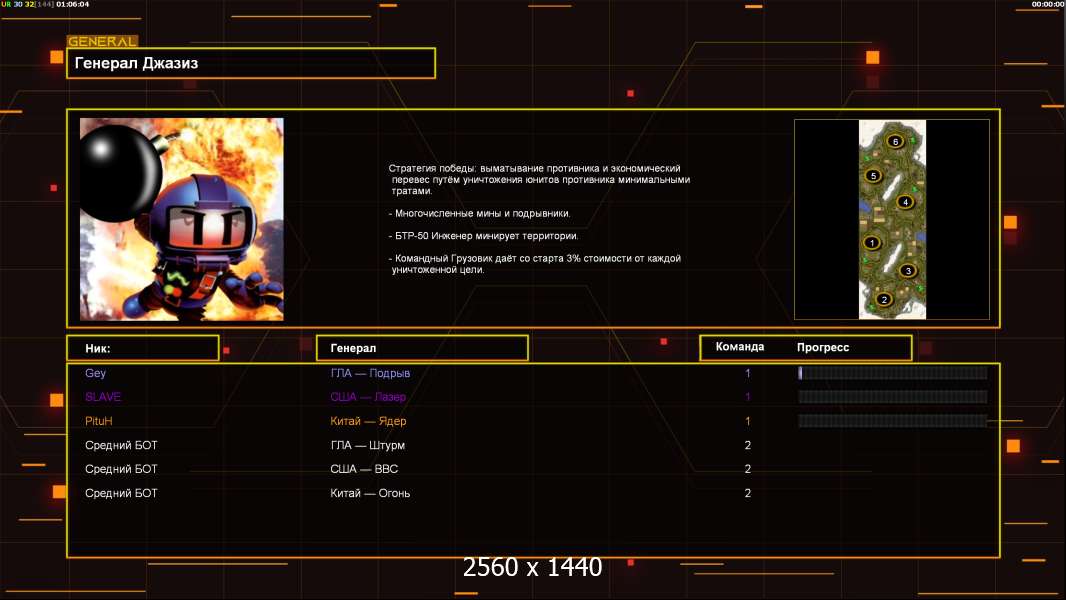
Task: Click general 'Китай — Ядер'
Action: (368, 421)
